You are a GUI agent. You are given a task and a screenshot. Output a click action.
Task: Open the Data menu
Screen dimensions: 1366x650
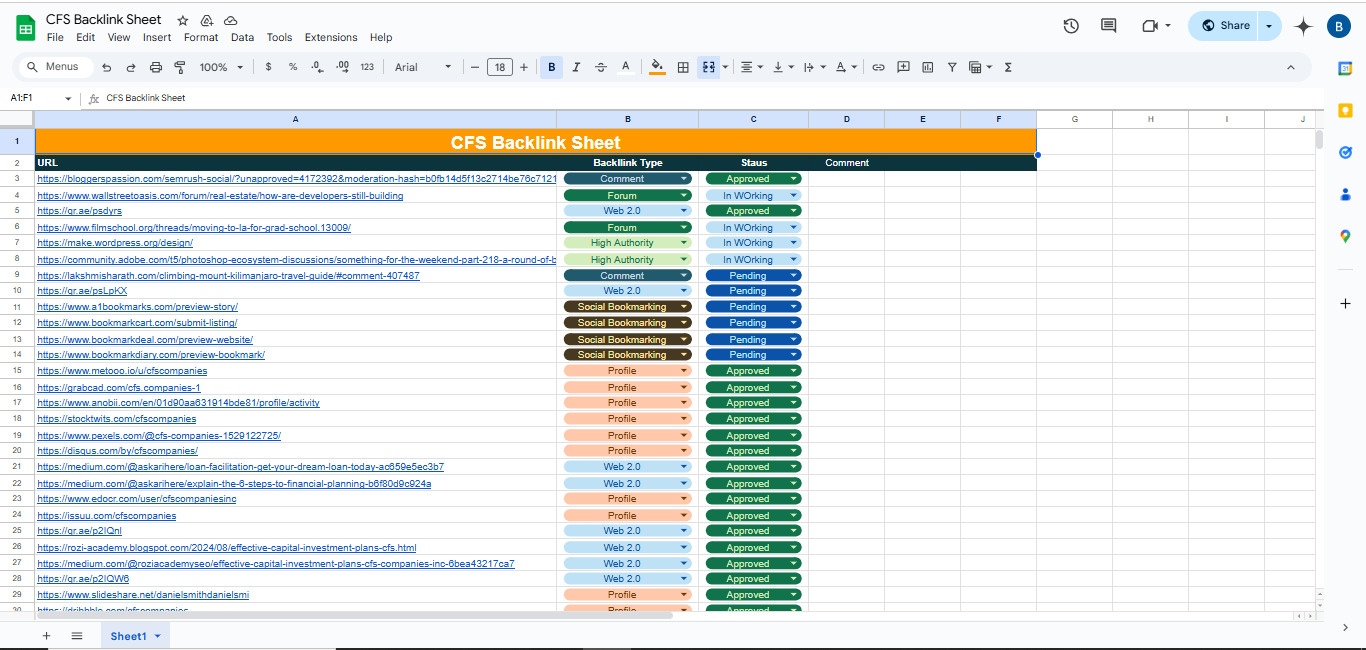click(x=242, y=37)
